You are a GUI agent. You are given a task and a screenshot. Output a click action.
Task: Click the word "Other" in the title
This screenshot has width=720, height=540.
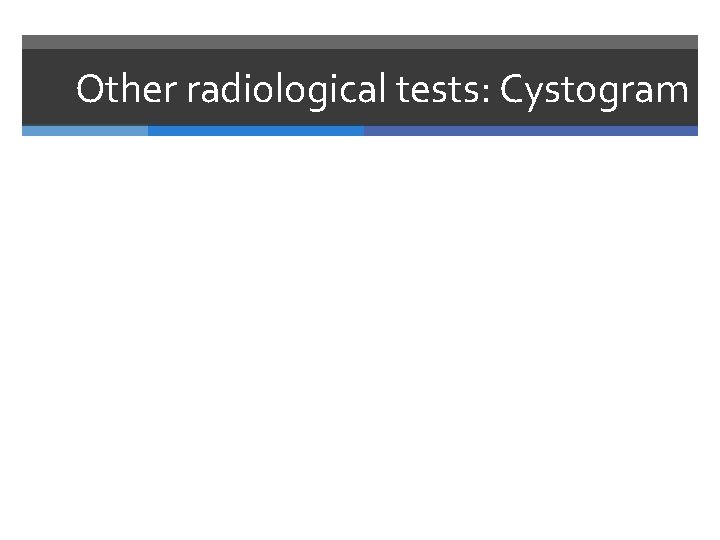[115, 90]
